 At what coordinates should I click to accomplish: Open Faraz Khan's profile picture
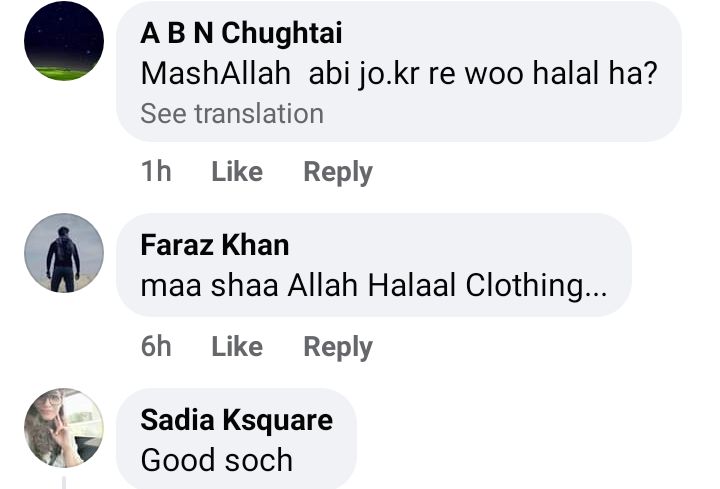64,253
